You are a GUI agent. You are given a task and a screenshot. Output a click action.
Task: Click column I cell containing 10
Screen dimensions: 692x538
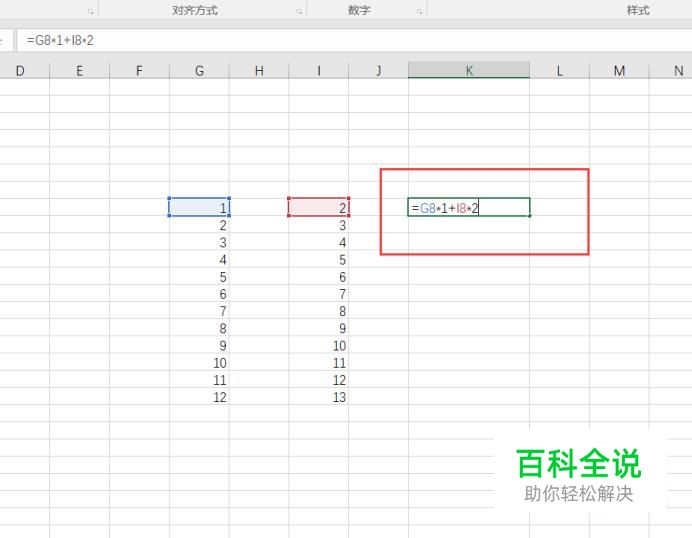(319, 346)
